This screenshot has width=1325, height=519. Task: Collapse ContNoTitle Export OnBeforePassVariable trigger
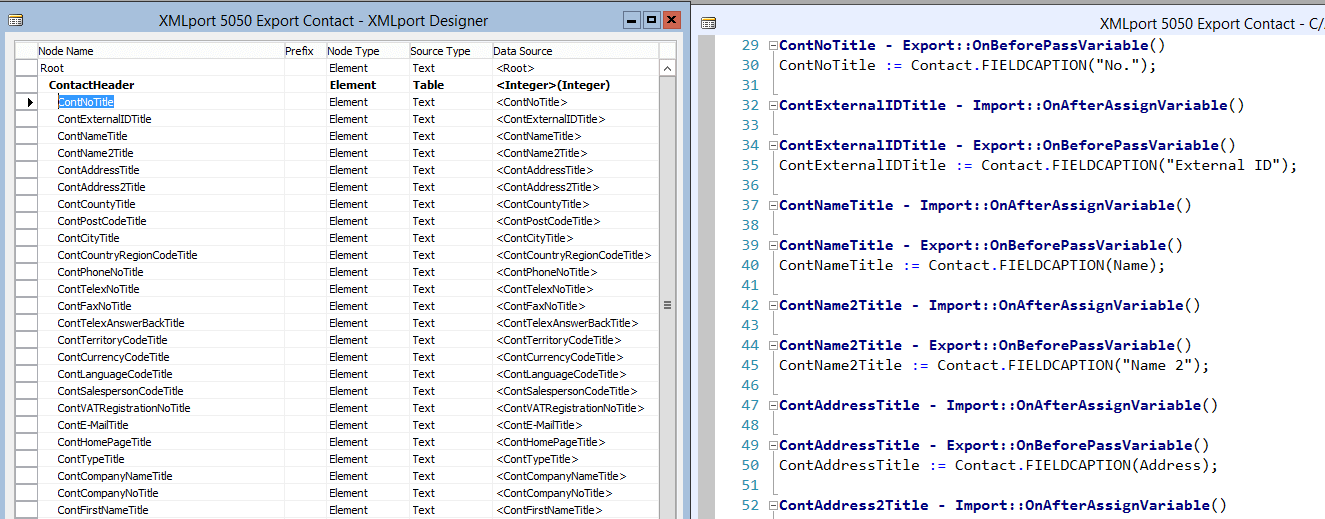[x=772, y=45]
